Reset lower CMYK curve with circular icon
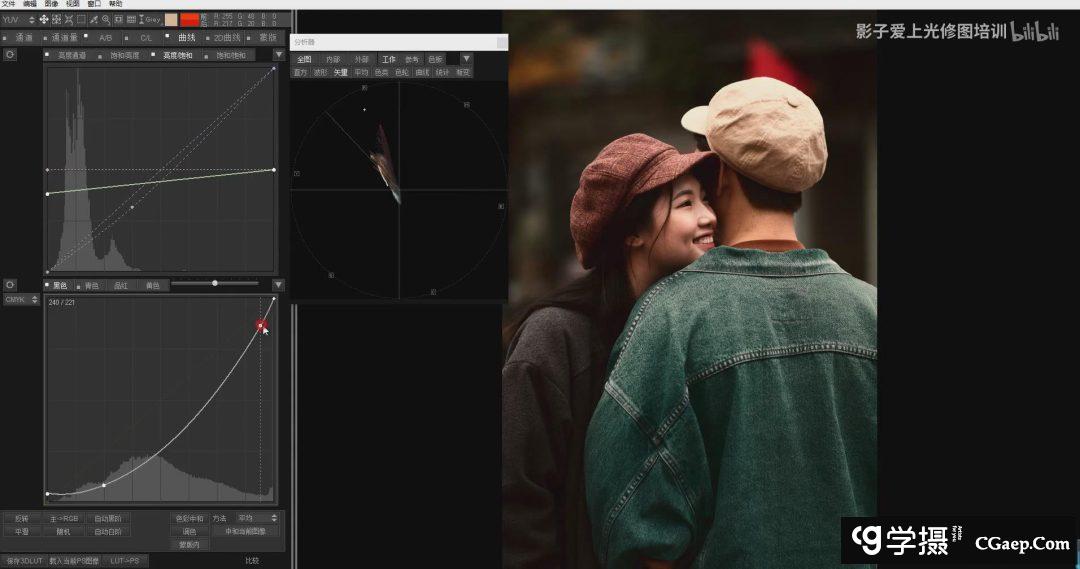The width and height of the screenshot is (1080, 569). (x=10, y=285)
